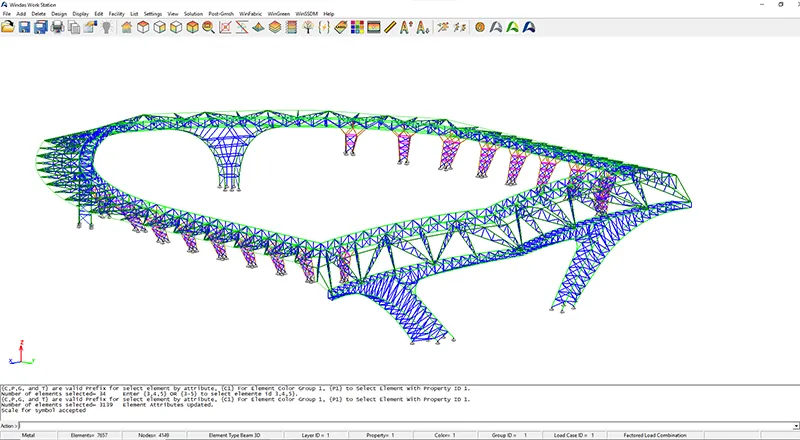Click the printer icon in toolbar

[x=57, y=27]
